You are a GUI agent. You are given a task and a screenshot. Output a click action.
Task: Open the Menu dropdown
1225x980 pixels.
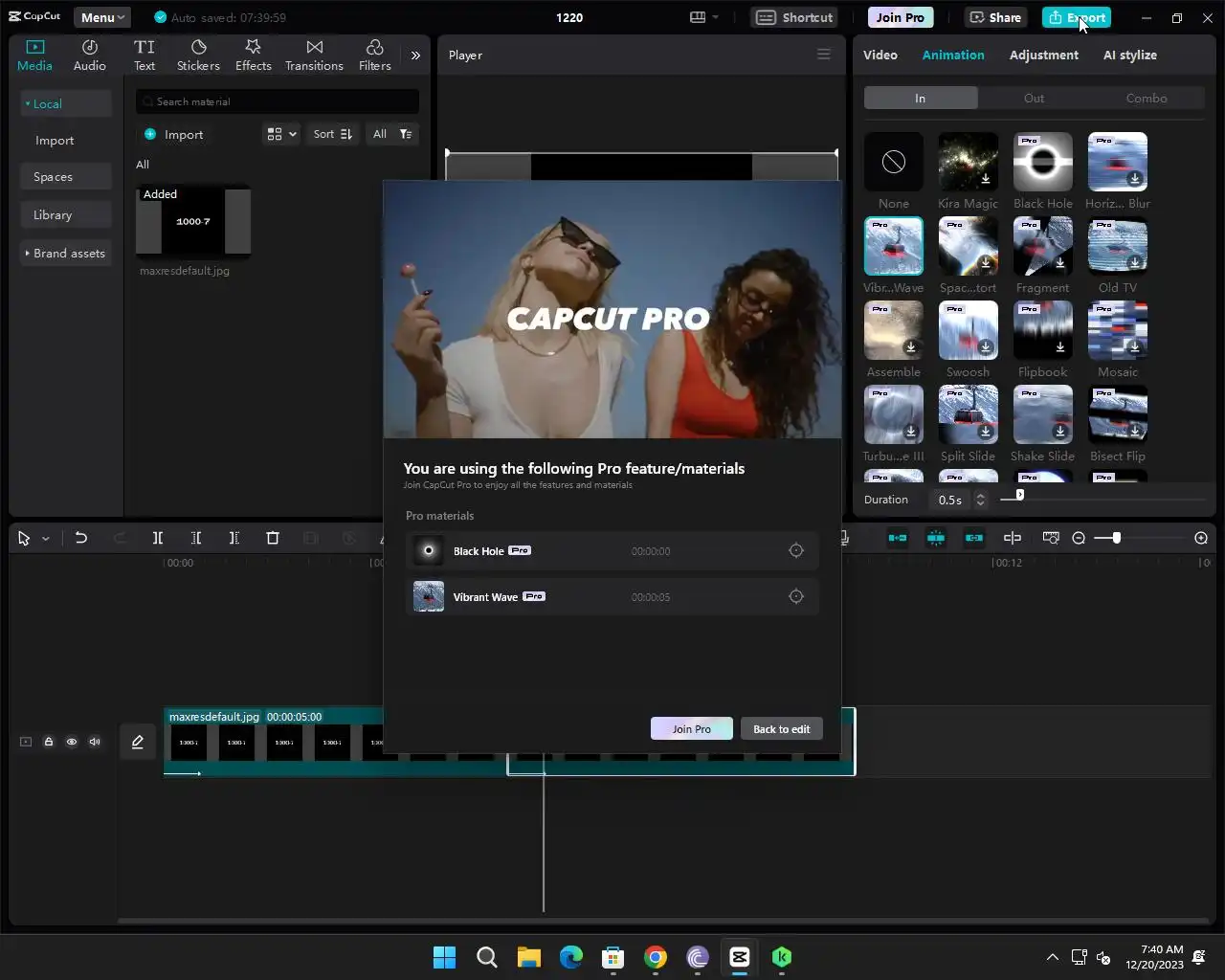coord(102,17)
